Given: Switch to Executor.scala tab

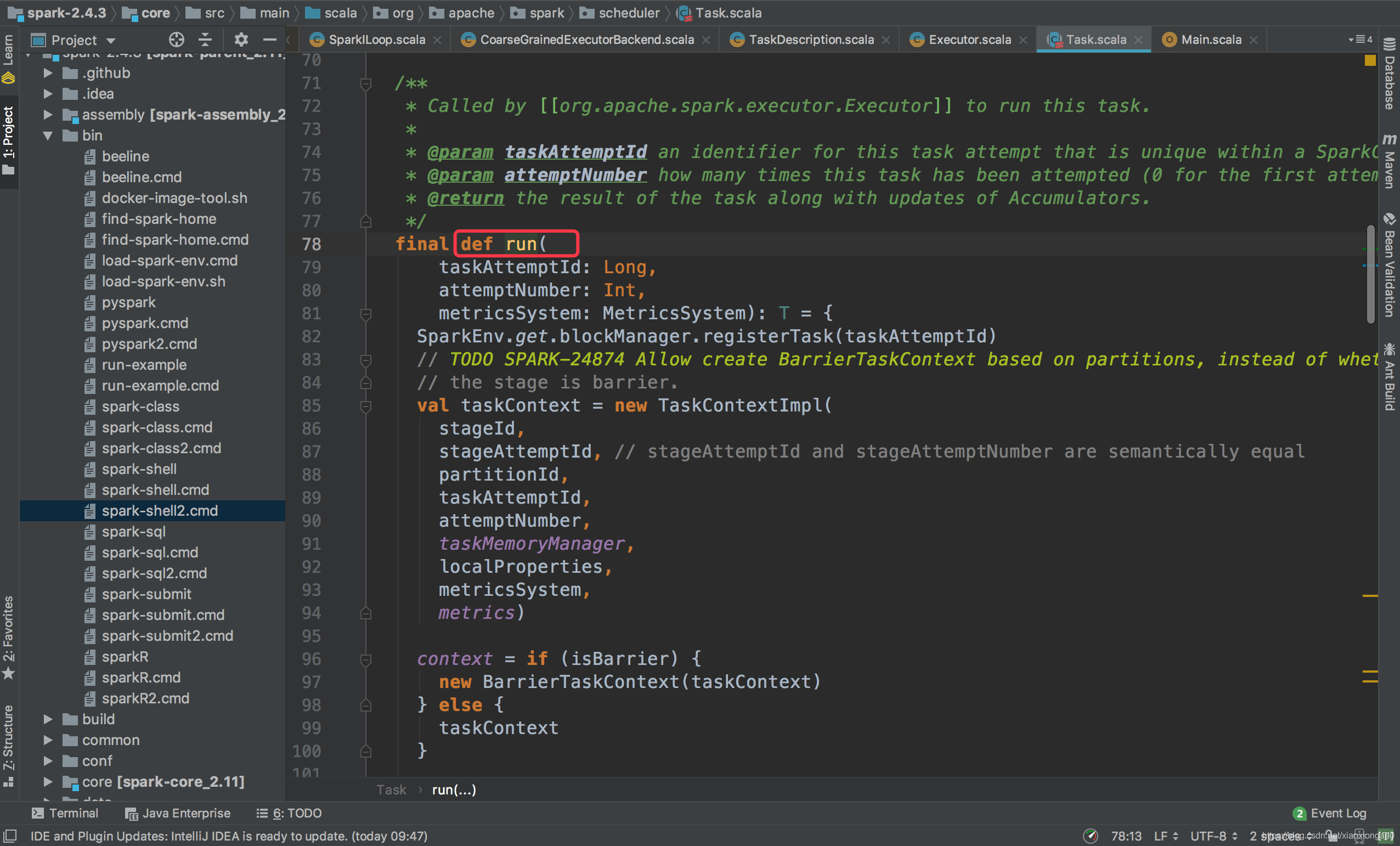Looking at the screenshot, I should (969, 40).
